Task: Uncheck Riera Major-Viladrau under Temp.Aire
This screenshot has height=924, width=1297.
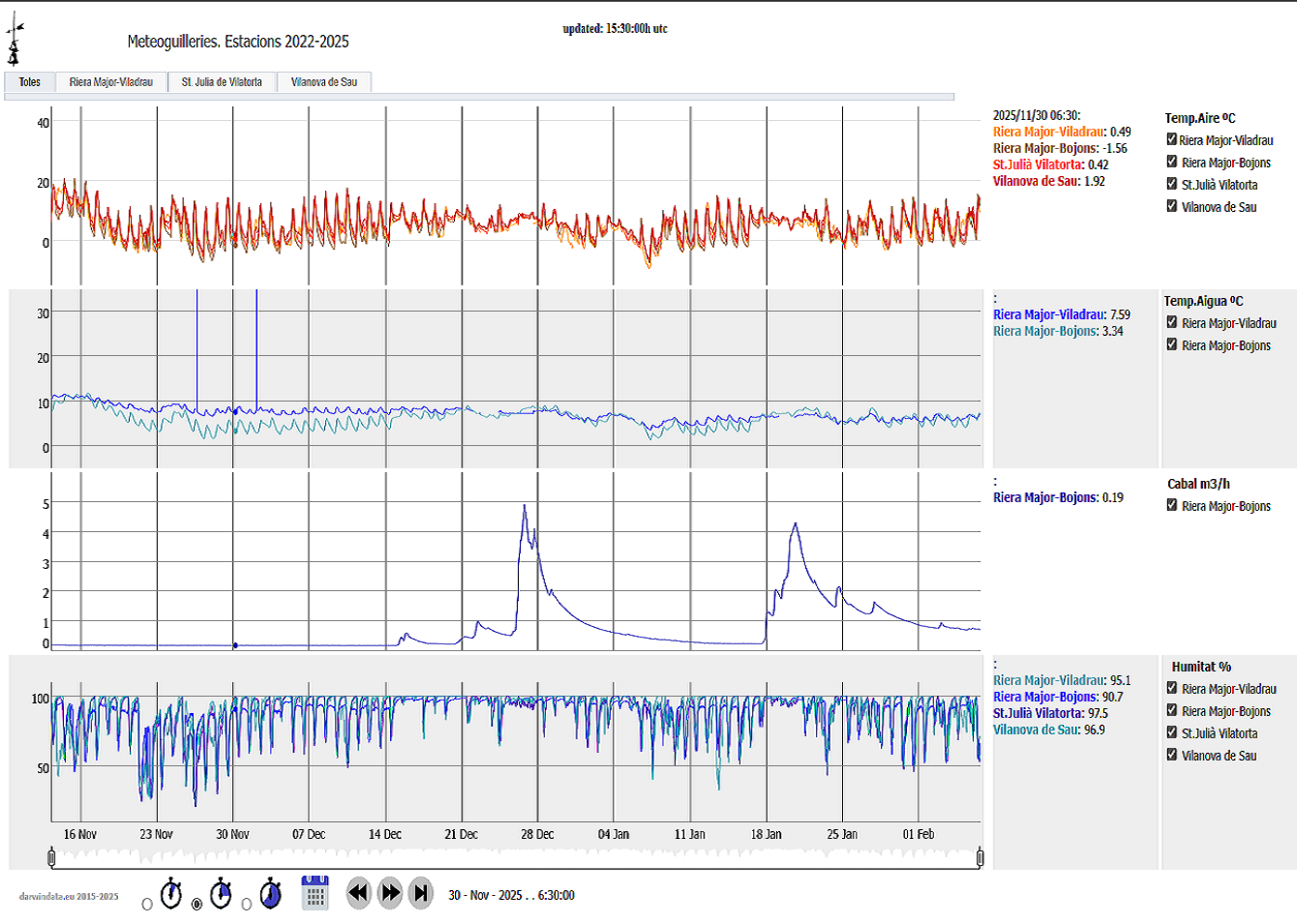Action: [1171, 139]
